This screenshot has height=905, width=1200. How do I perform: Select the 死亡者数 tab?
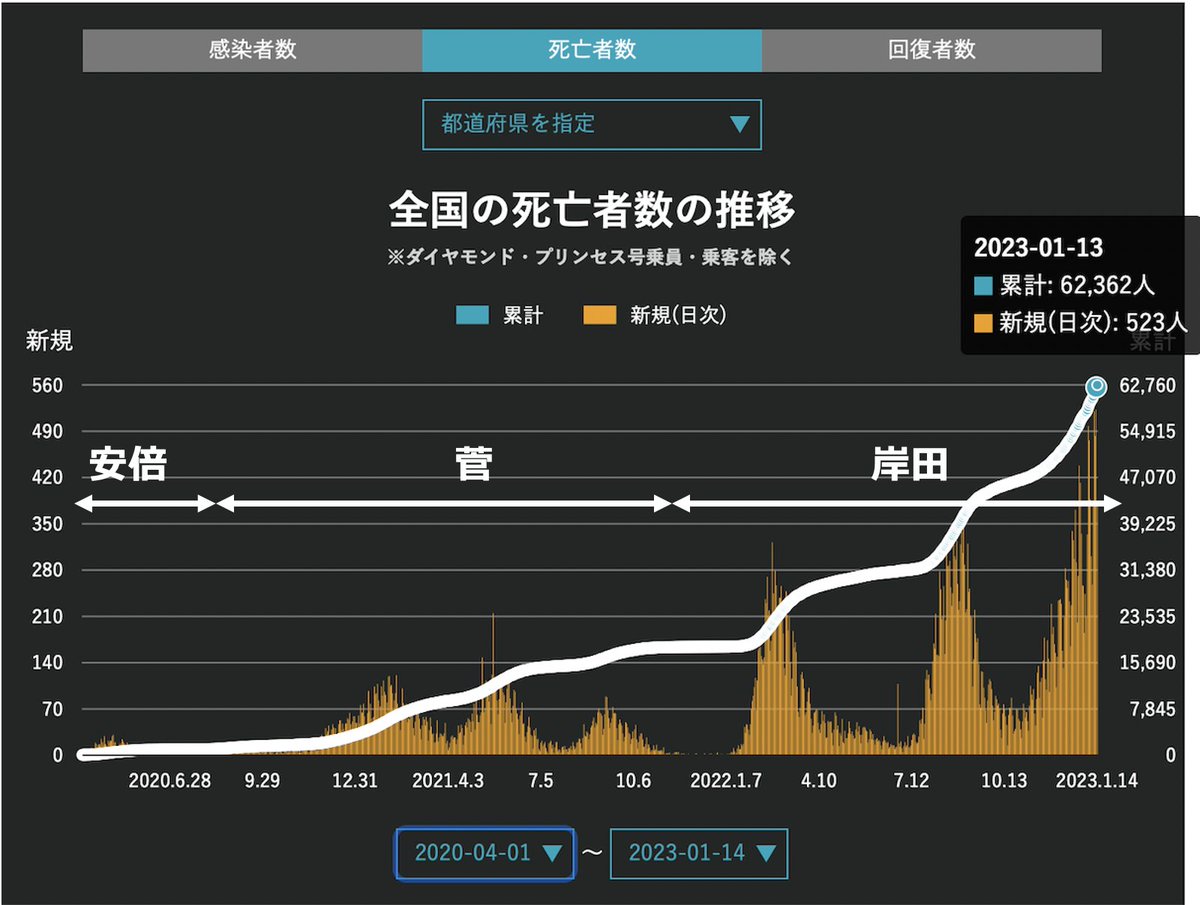click(x=592, y=50)
